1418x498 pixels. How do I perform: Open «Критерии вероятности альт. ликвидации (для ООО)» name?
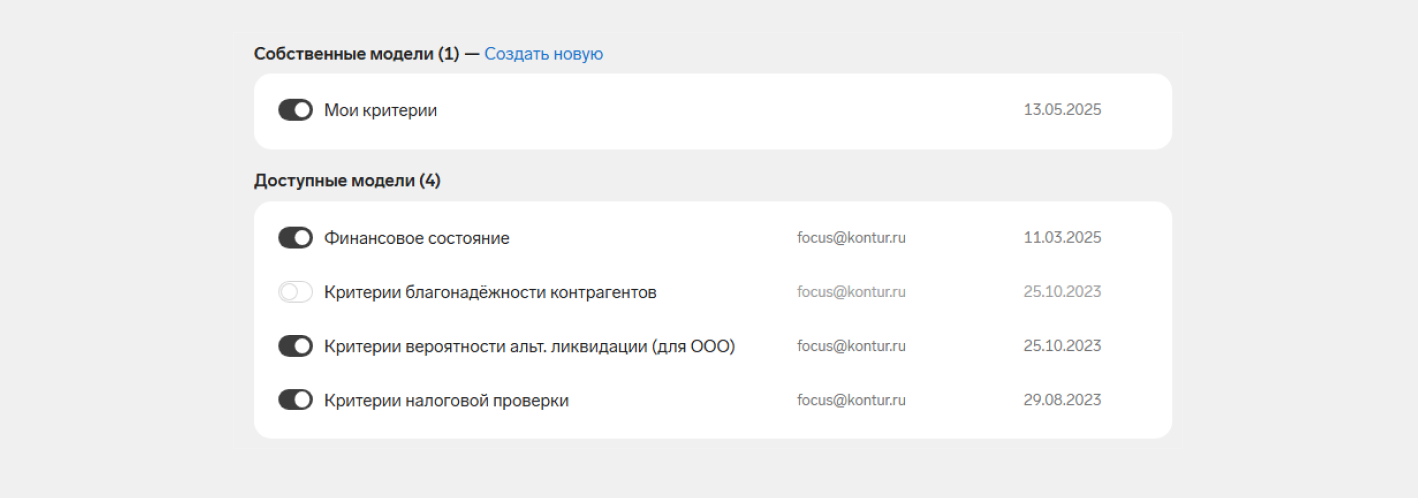tap(529, 346)
